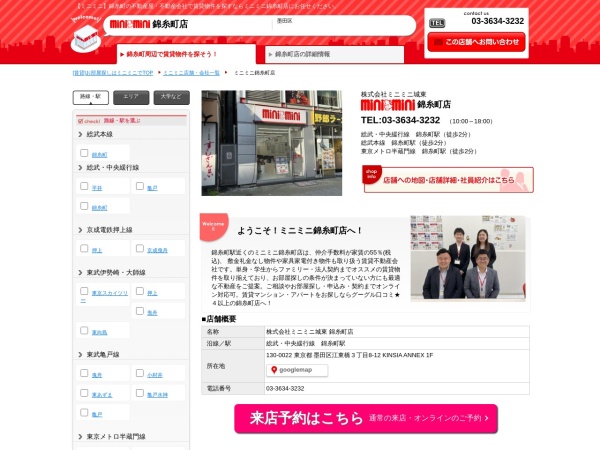Click the check! mark icon in the sidebar

pos(80,121)
